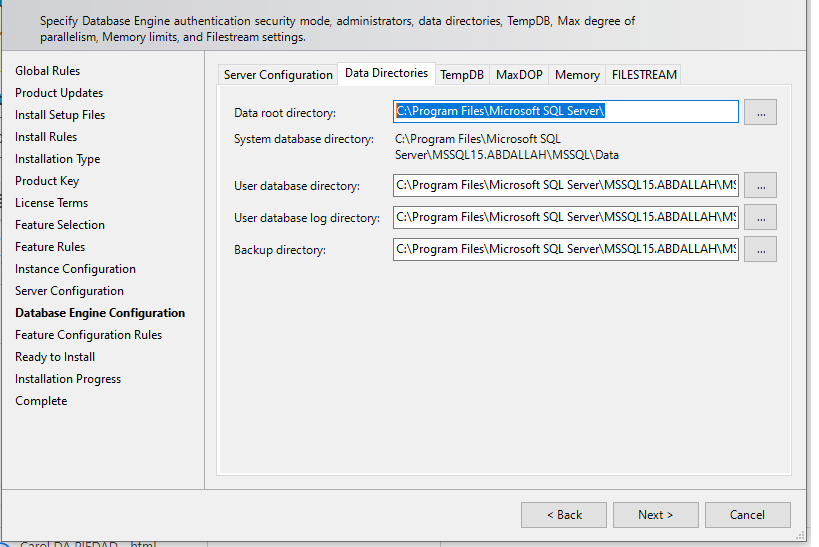The width and height of the screenshot is (819, 547).
Task: Go to the Memory tab
Action: pos(577,75)
